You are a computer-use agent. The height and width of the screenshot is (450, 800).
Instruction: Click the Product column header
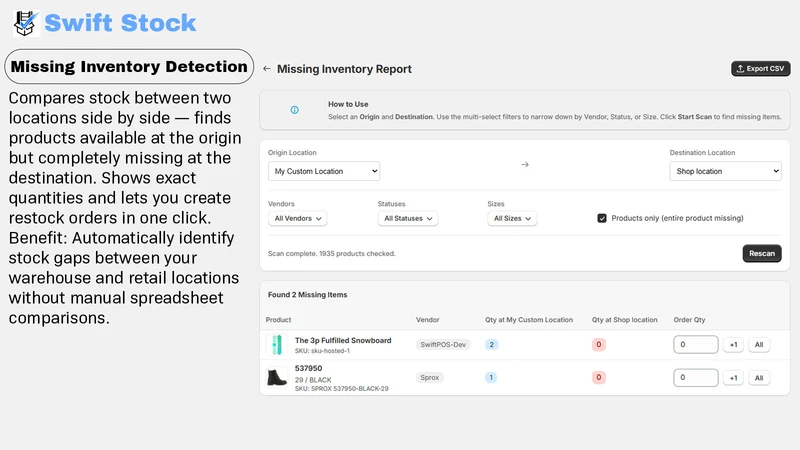(279, 320)
